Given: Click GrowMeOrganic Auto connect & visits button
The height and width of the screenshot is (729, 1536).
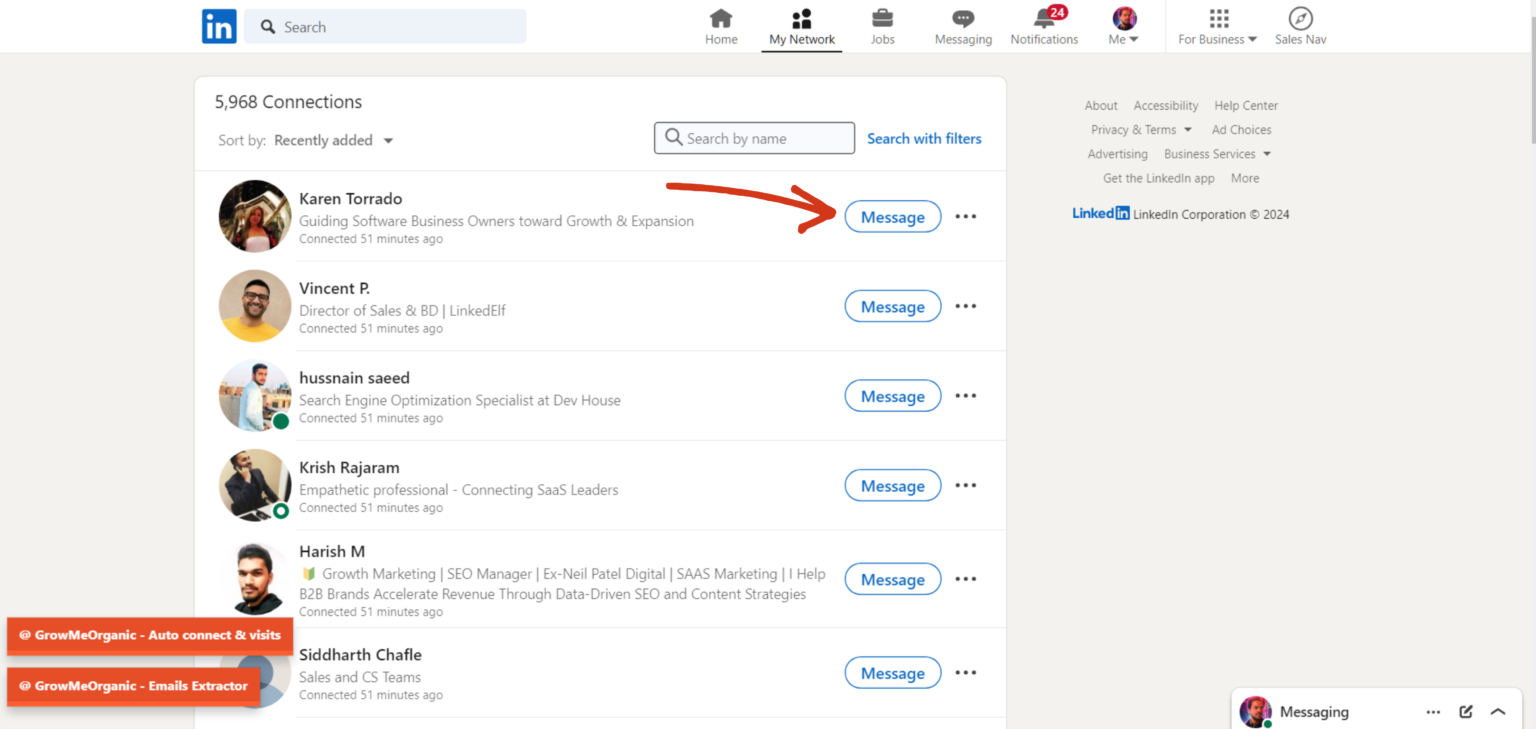Looking at the screenshot, I should [150, 635].
